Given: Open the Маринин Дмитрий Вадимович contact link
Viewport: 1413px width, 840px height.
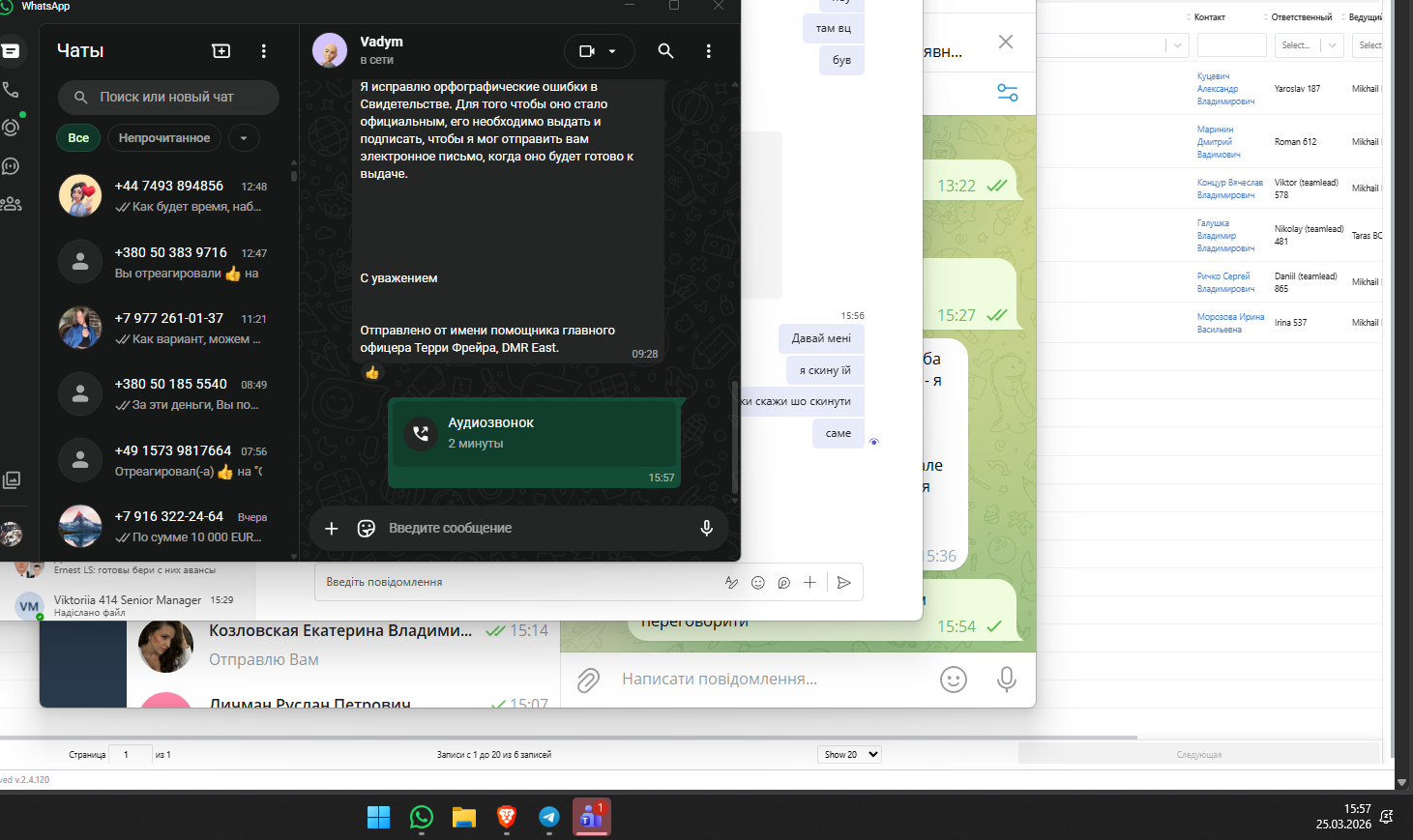Looking at the screenshot, I should 1219,142.
